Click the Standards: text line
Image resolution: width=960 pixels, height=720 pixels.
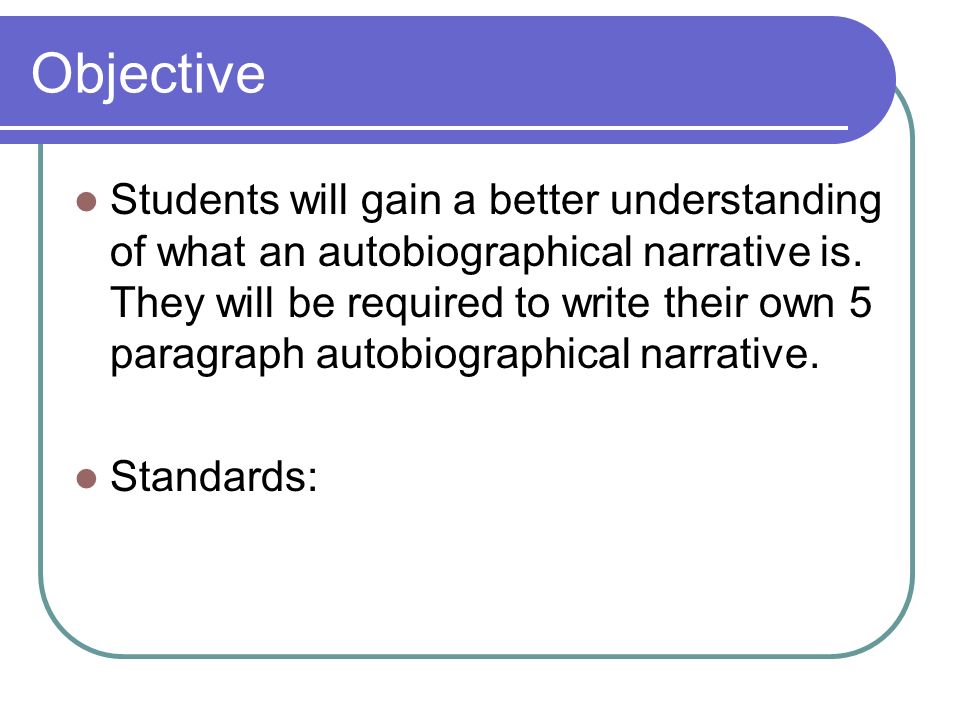pyautogui.click(x=214, y=476)
